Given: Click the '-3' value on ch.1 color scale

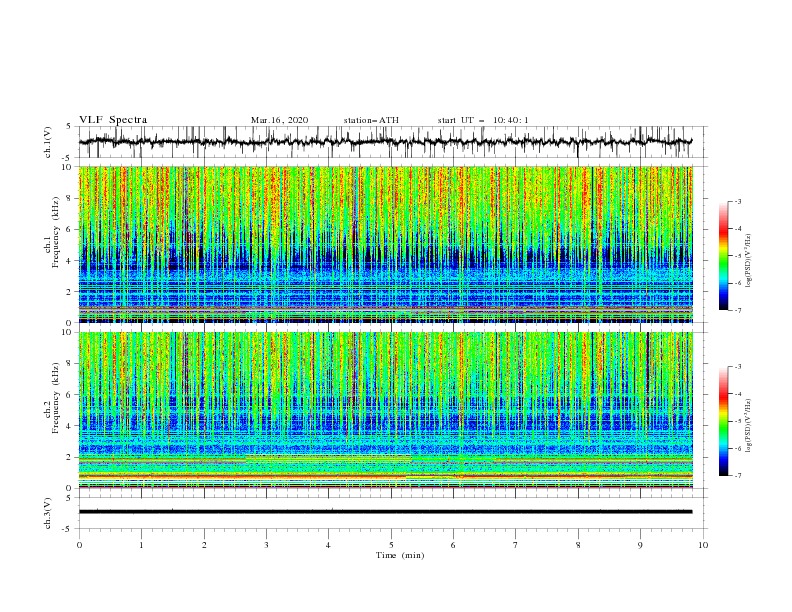Looking at the screenshot, I should click(737, 201).
